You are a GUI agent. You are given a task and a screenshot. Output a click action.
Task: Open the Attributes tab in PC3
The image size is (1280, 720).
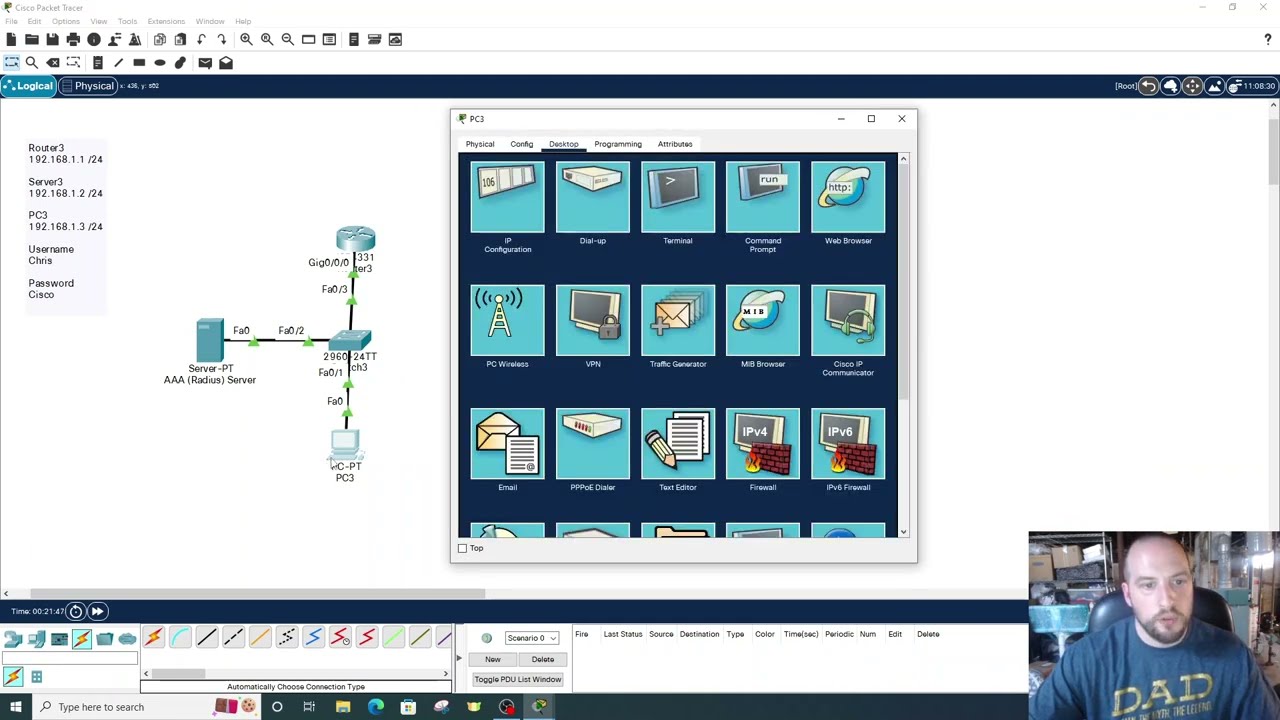pos(675,144)
